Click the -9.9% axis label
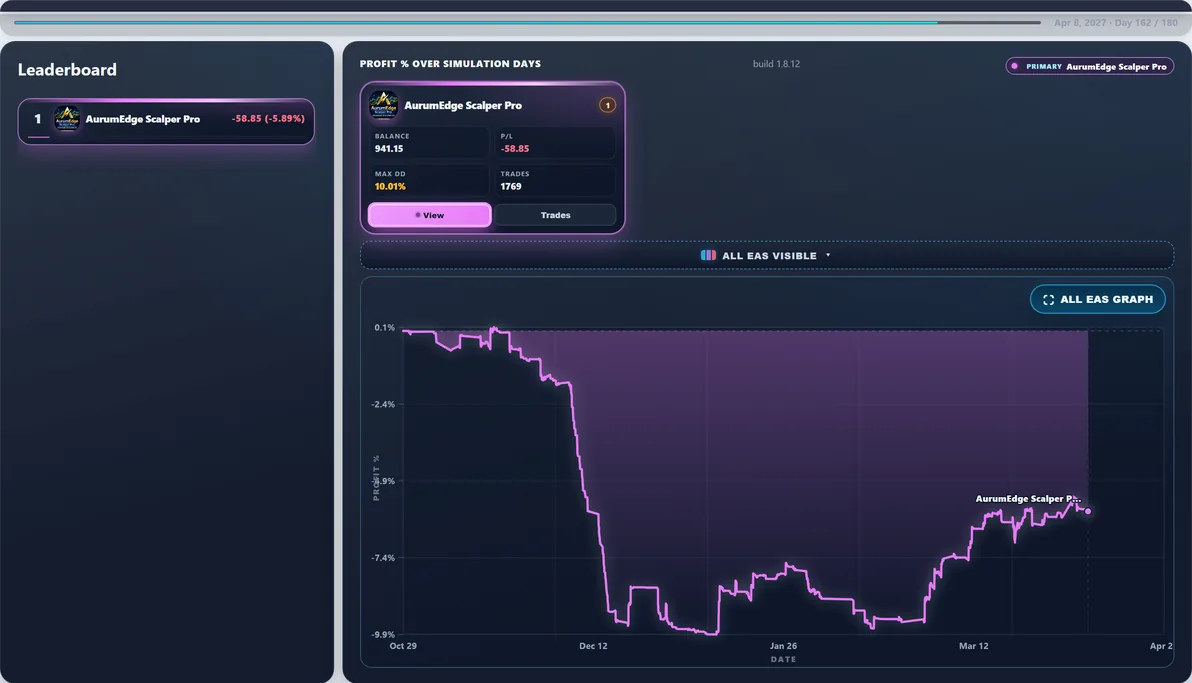This screenshot has width=1192, height=683. (x=383, y=634)
